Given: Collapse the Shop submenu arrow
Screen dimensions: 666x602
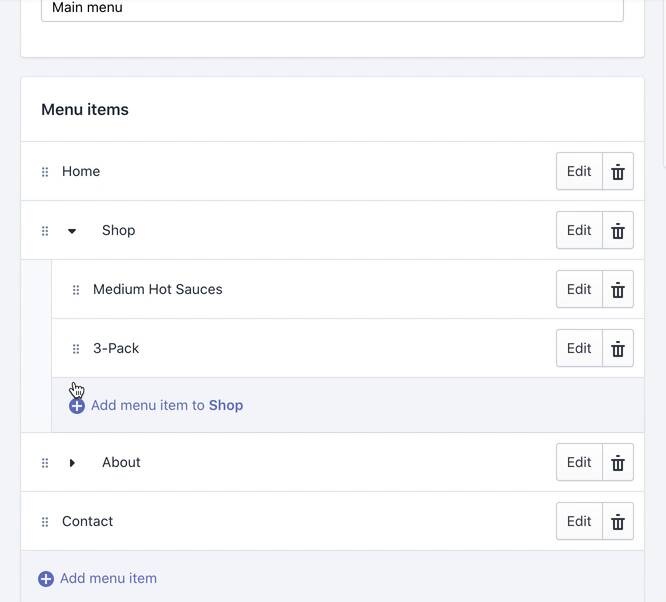Looking at the screenshot, I should click(x=72, y=231).
